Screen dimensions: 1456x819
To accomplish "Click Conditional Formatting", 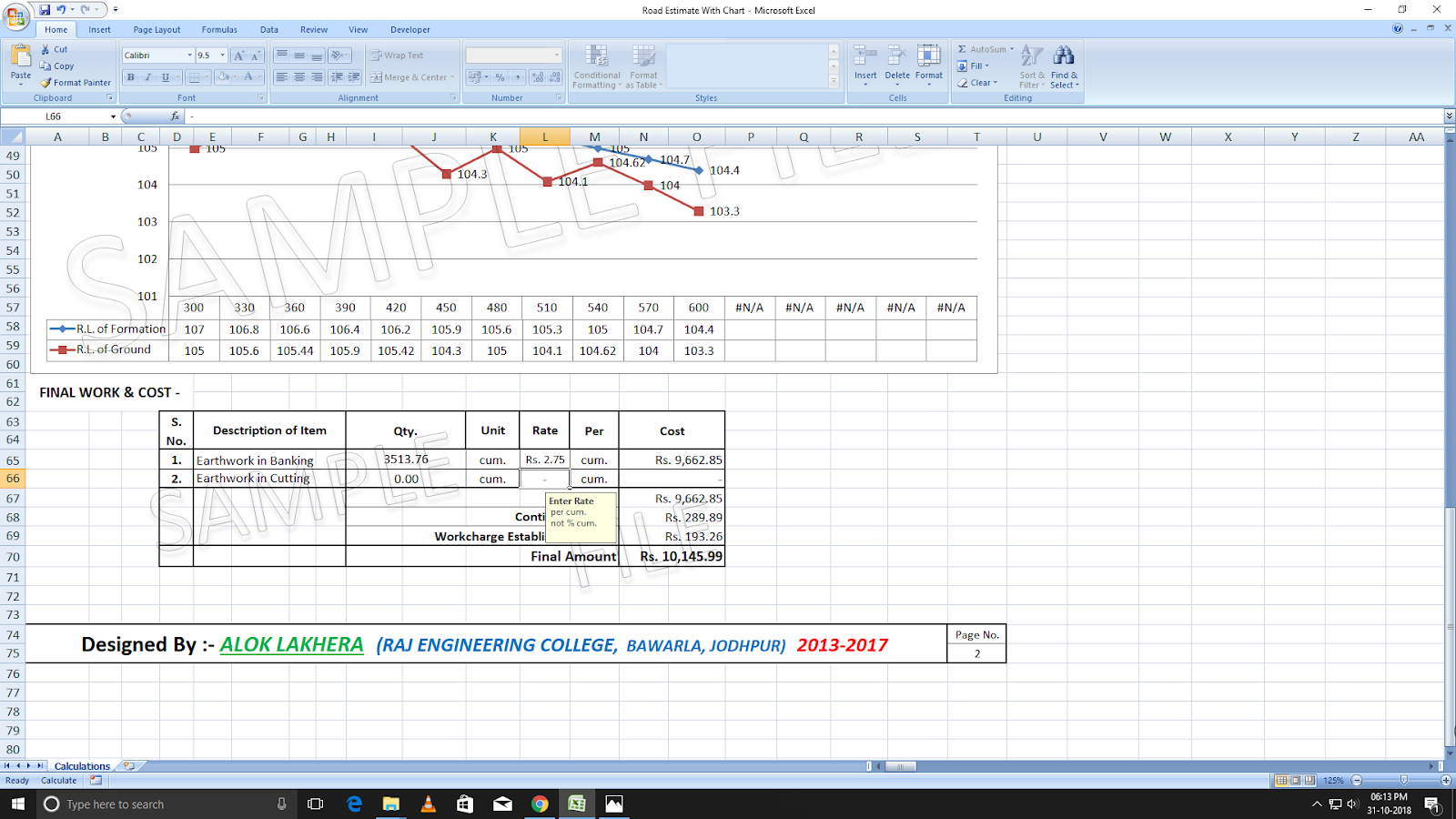I will tap(597, 66).
